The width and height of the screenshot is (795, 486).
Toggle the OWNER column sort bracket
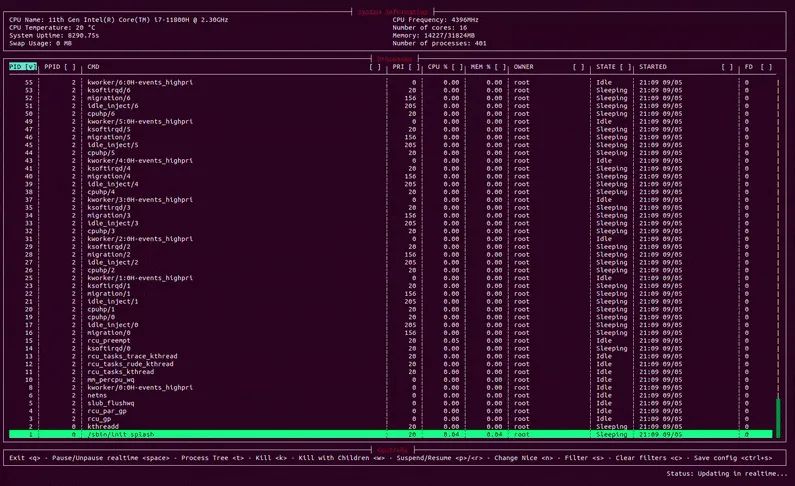[x=579, y=67]
